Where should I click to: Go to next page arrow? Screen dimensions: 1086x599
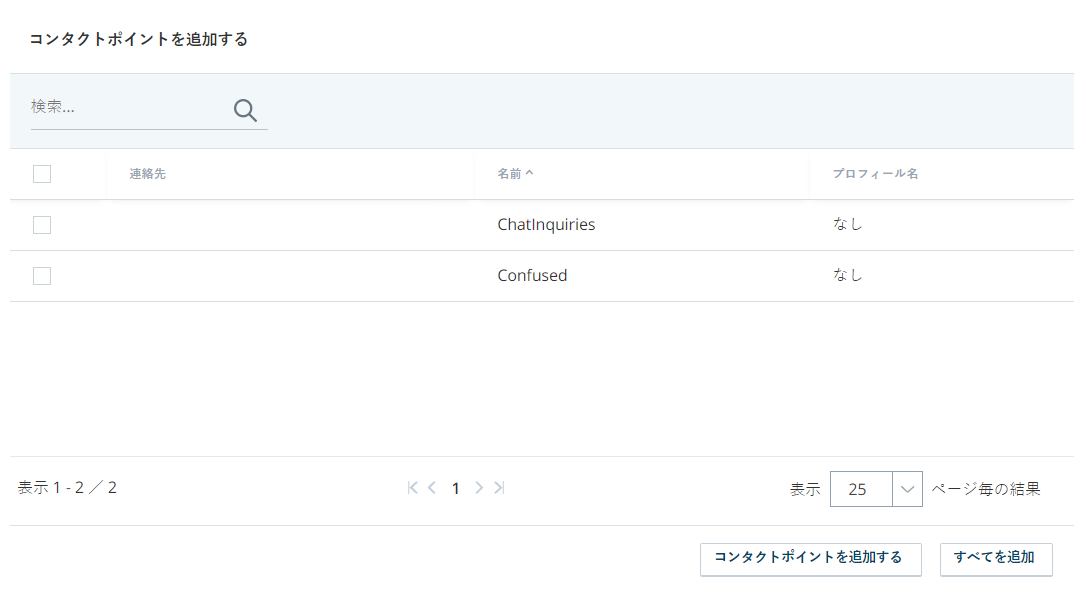[x=479, y=488]
